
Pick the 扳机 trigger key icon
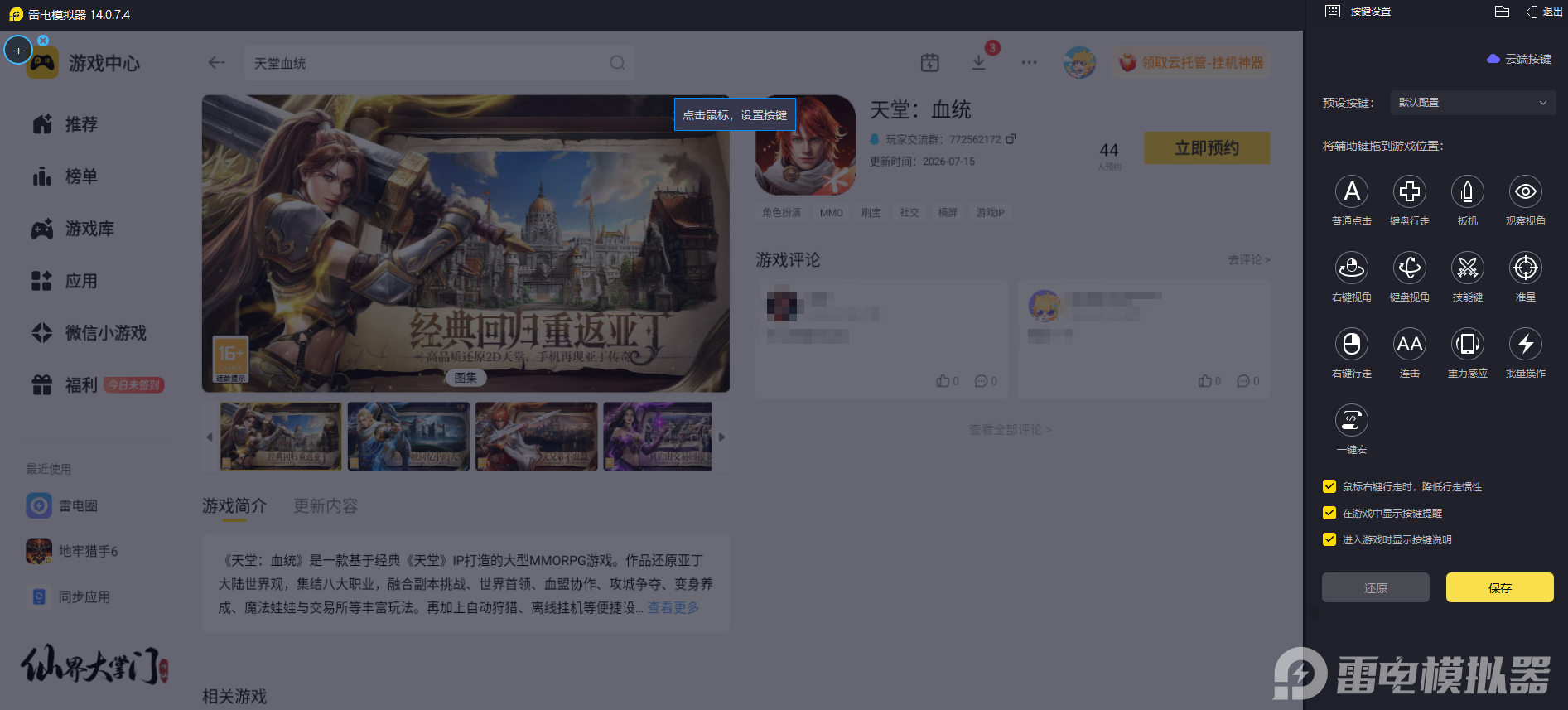tap(1468, 191)
